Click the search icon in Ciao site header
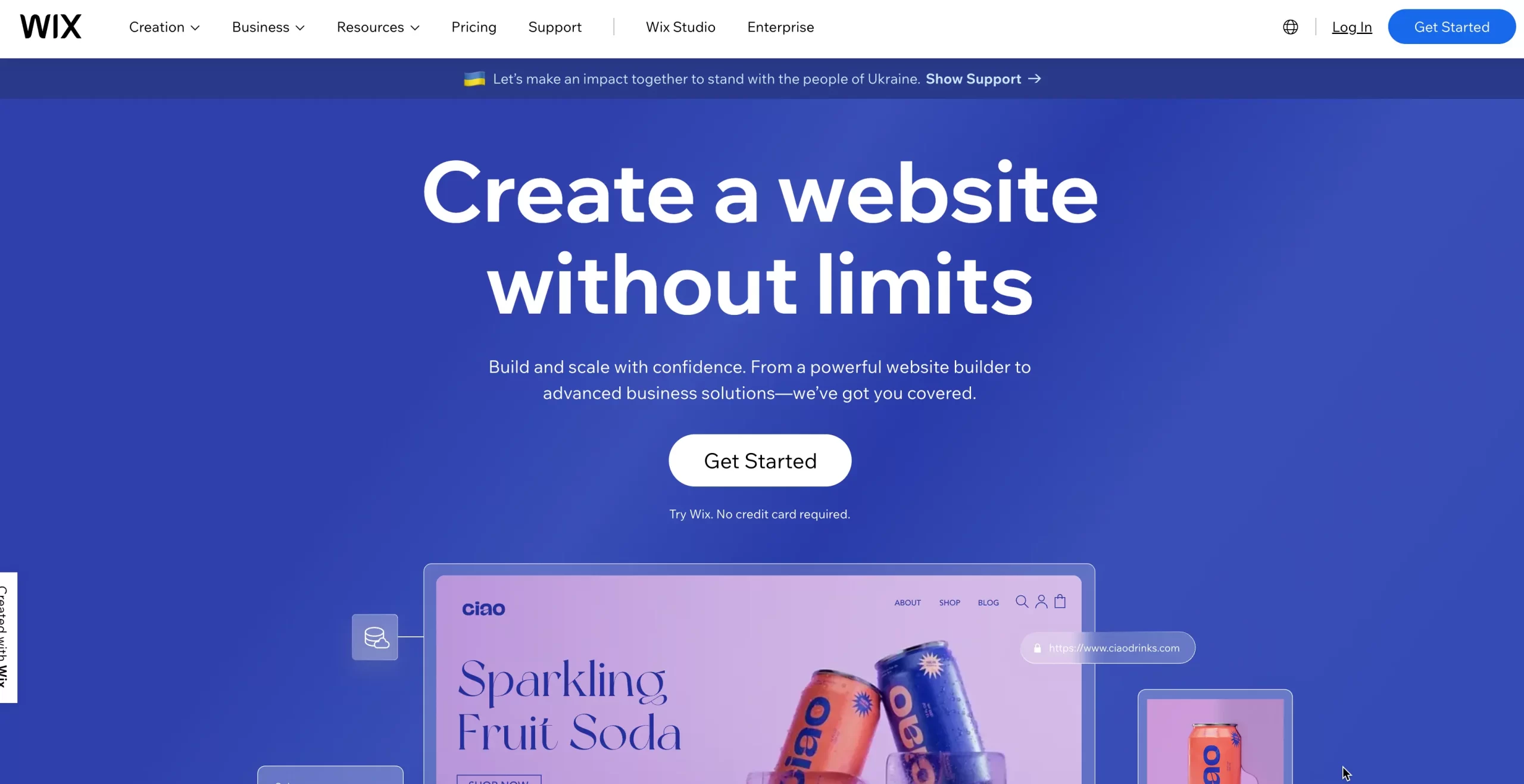This screenshot has width=1524, height=784. coord(1022,601)
